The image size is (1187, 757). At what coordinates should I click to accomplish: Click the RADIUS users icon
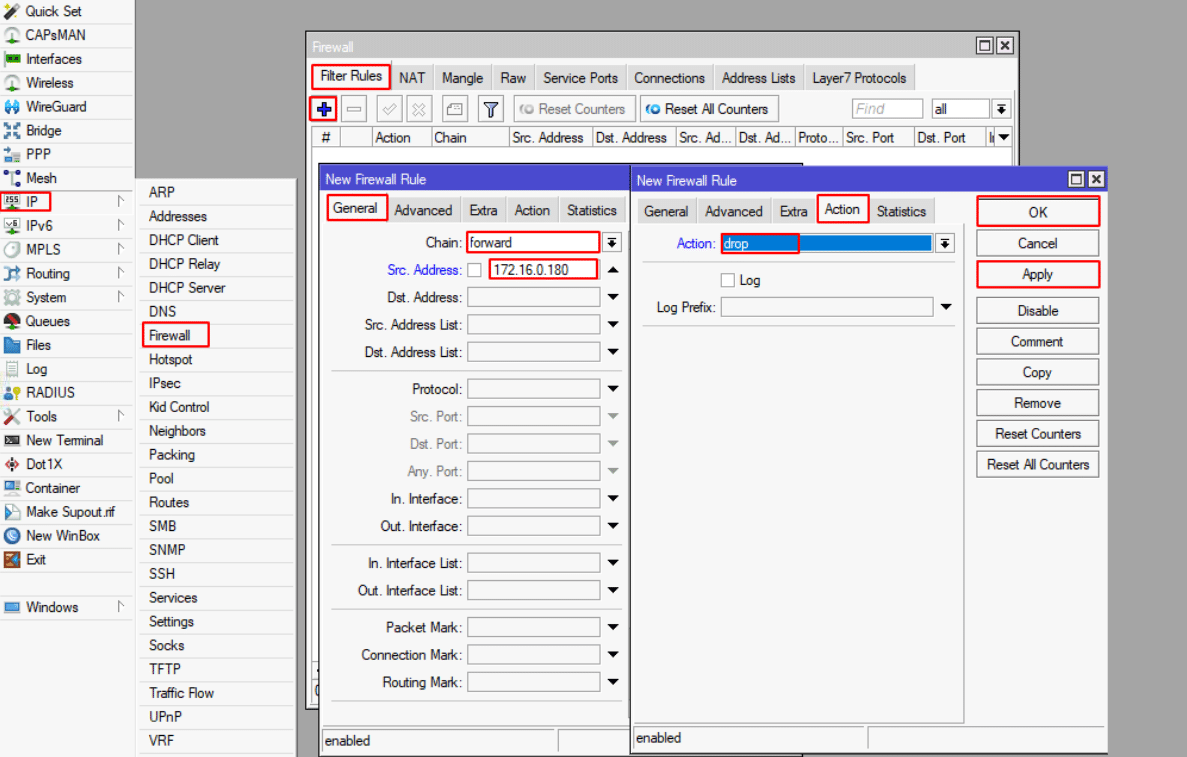click(x=11, y=393)
